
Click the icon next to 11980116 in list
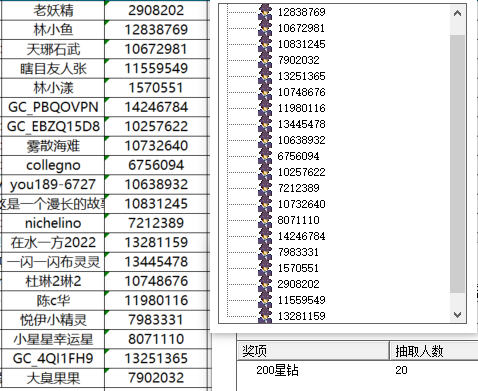tap(265, 108)
